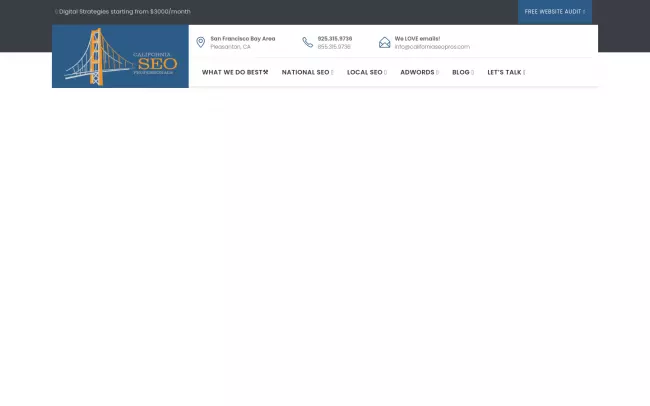The width and height of the screenshot is (650, 406).
Task: Click the 855.315.9756 toll-free number
Action: (x=334, y=47)
